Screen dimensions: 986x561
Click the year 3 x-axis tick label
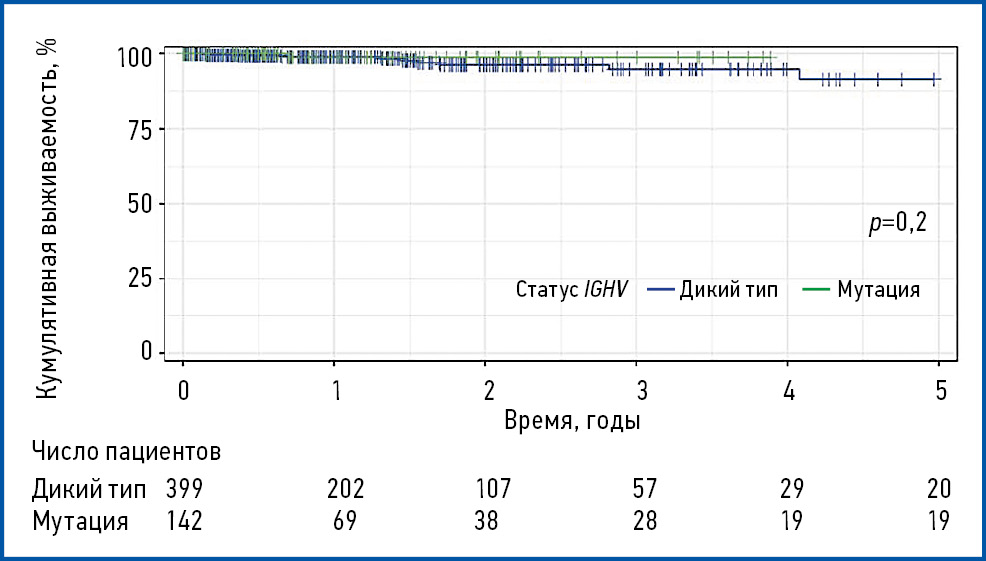[638, 390]
